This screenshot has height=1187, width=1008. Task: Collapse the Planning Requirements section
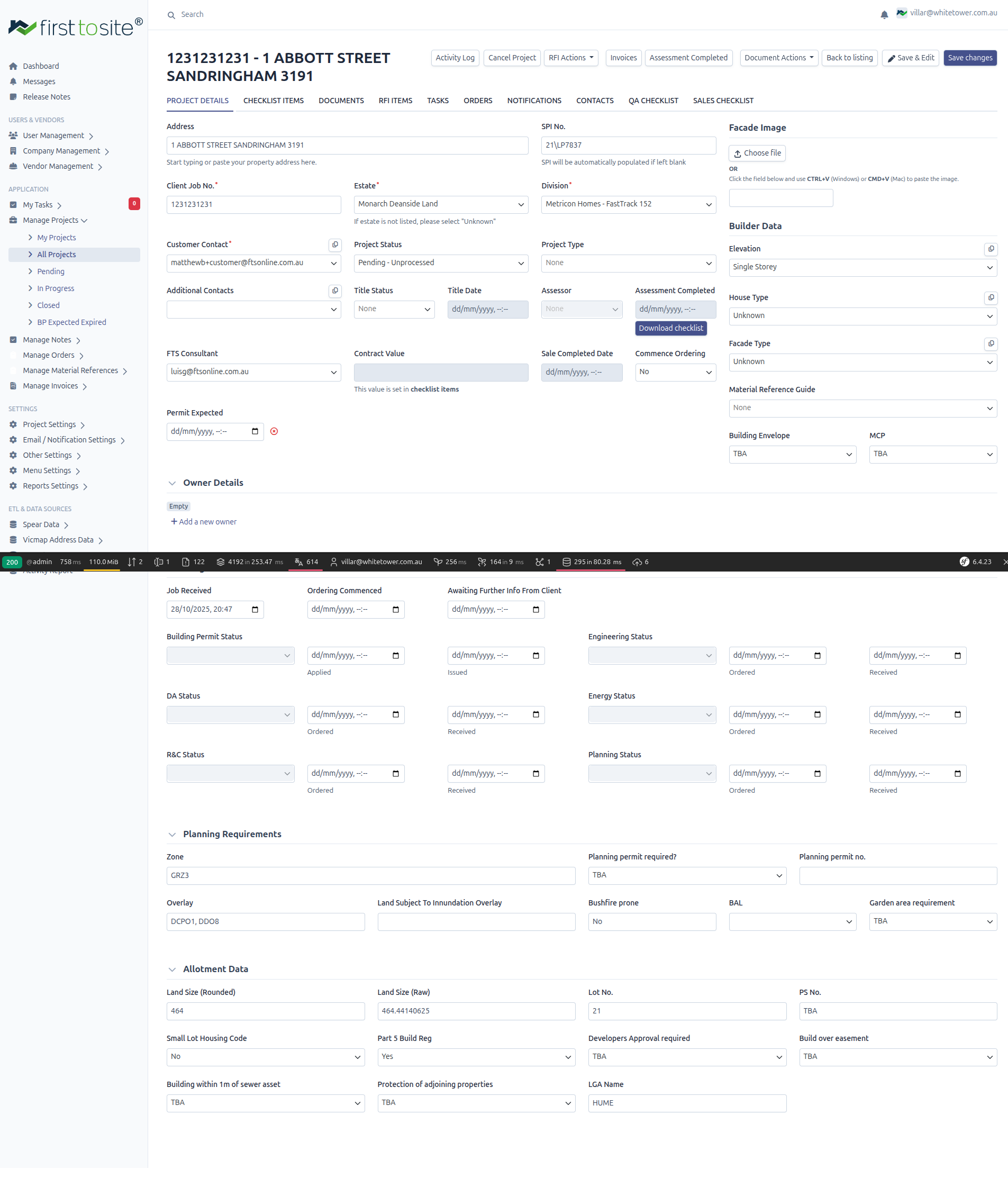[172, 835]
